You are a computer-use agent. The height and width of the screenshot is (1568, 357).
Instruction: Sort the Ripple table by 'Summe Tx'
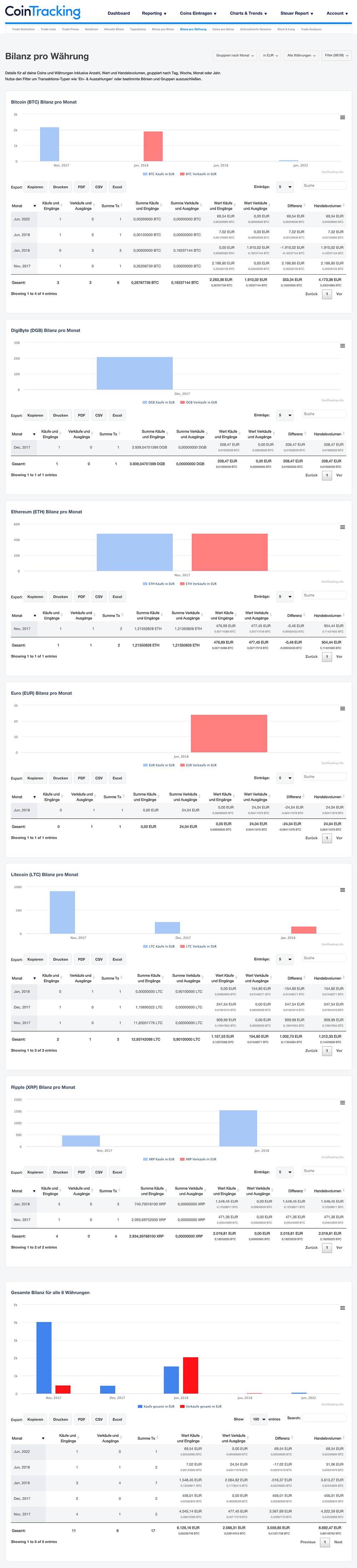coord(109,1191)
